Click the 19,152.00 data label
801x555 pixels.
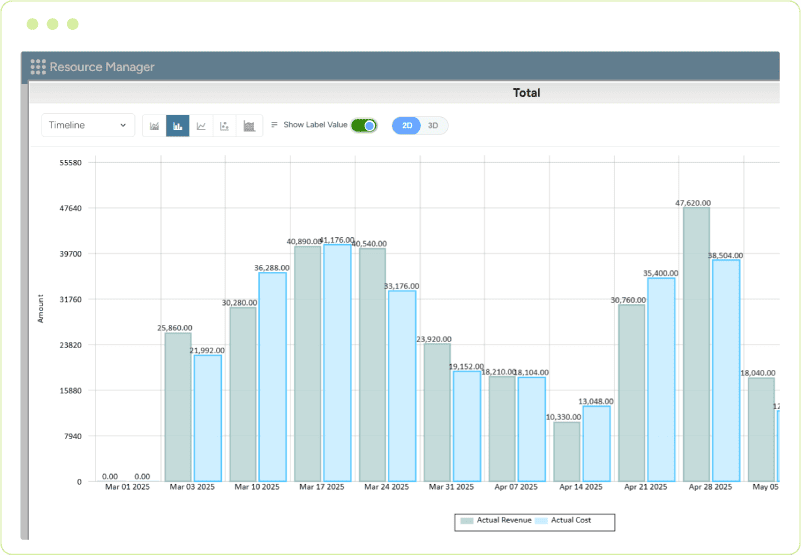pyautogui.click(x=466, y=366)
